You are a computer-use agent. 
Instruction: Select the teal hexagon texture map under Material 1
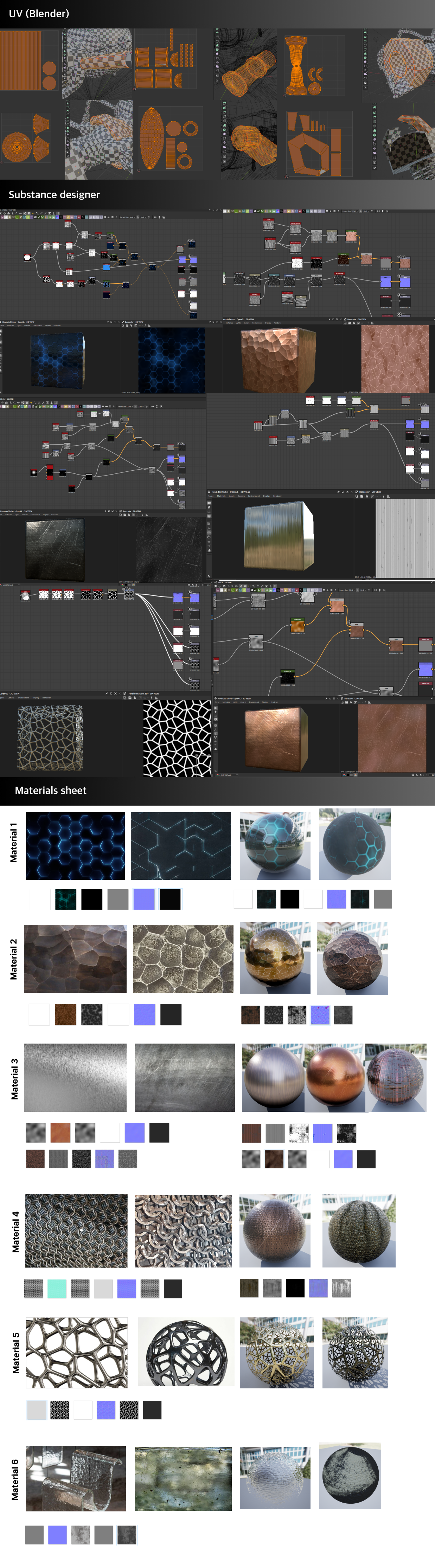click(66, 899)
